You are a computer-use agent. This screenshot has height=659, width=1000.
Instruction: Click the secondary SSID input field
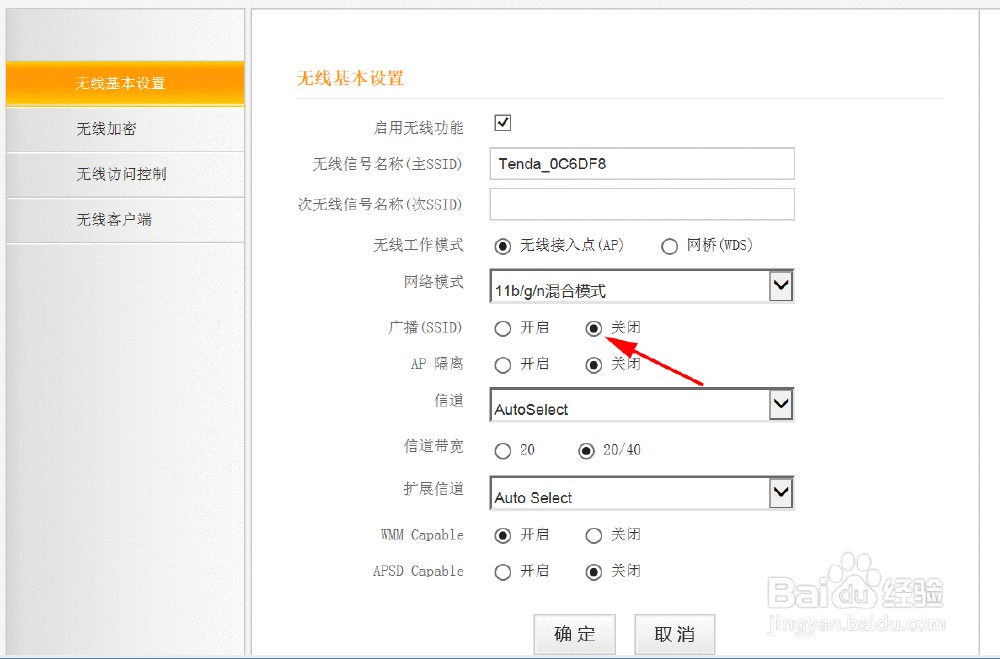pos(641,204)
